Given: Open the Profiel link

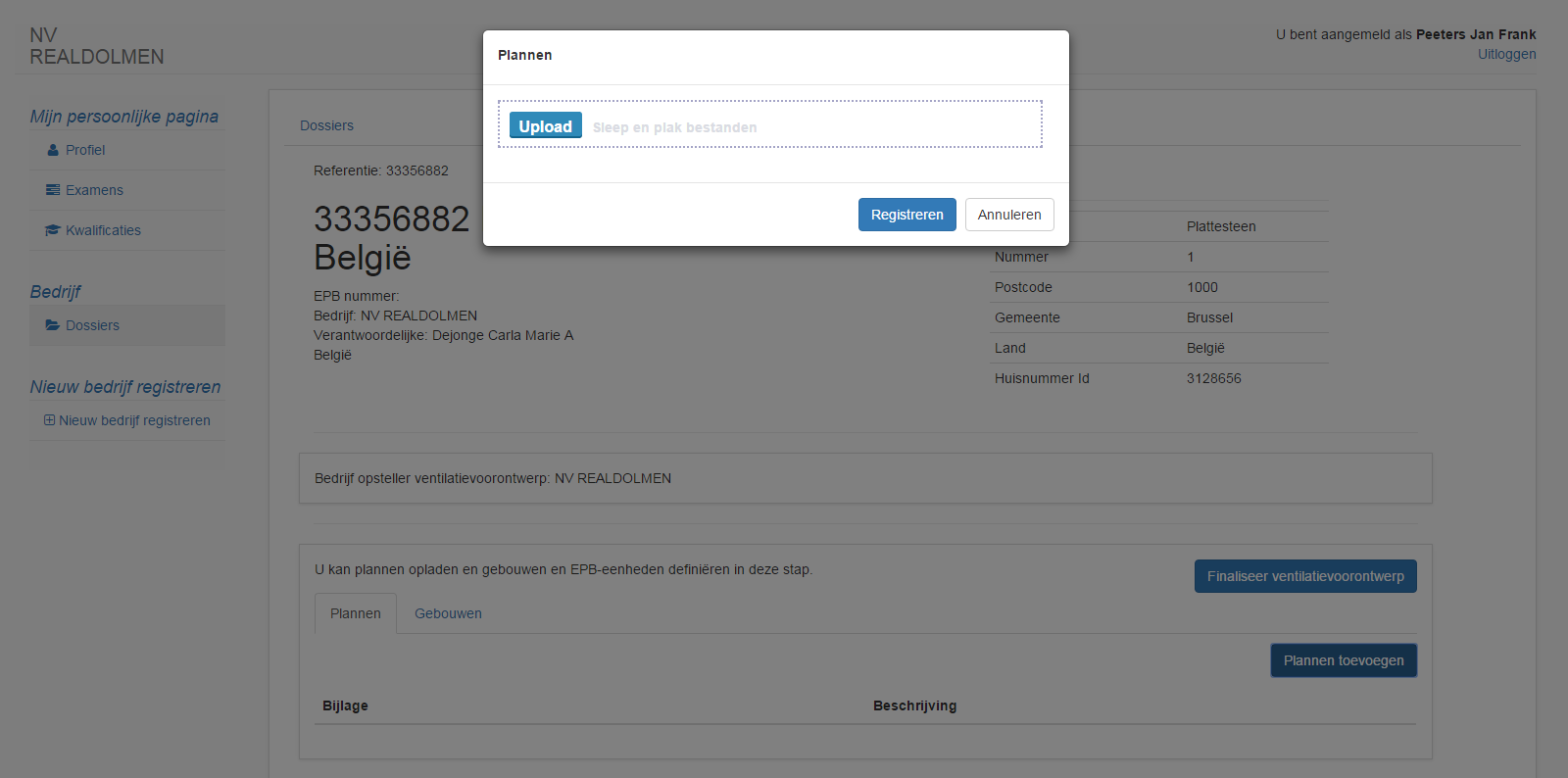Looking at the screenshot, I should tap(85, 150).
